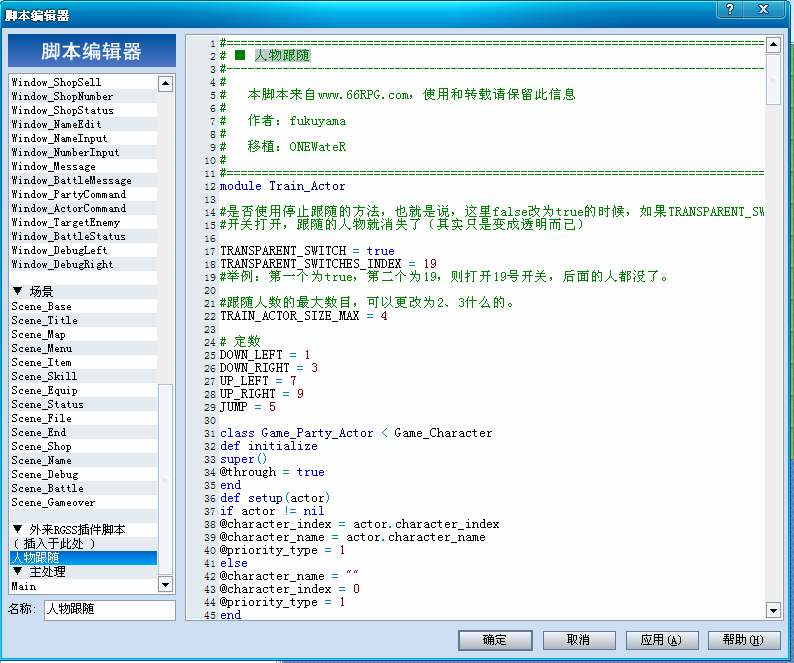Click the 人物跟随 title comment in code
Viewport: 794px width, 663px height.
pyautogui.click(x=282, y=55)
